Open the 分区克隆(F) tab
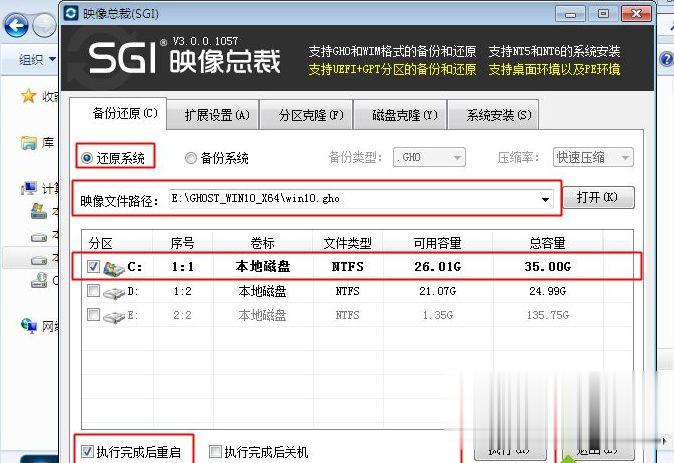The image size is (674, 463). point(306,115)
